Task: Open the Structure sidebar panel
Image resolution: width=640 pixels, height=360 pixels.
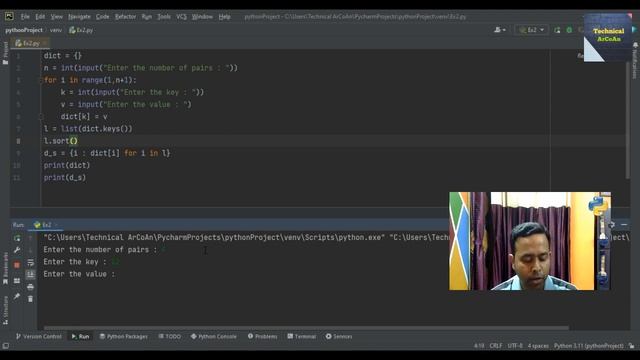Action: click(5, 310)
